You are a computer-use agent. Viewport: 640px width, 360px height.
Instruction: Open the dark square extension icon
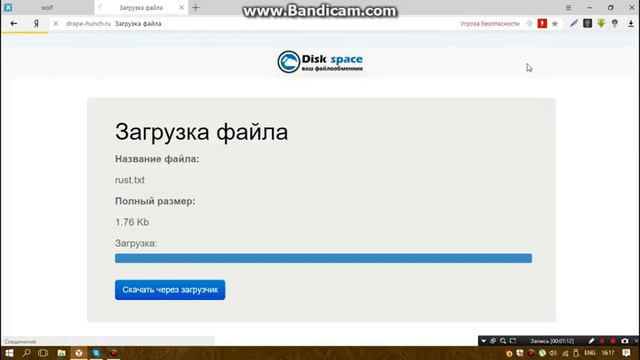pos(587,24)
